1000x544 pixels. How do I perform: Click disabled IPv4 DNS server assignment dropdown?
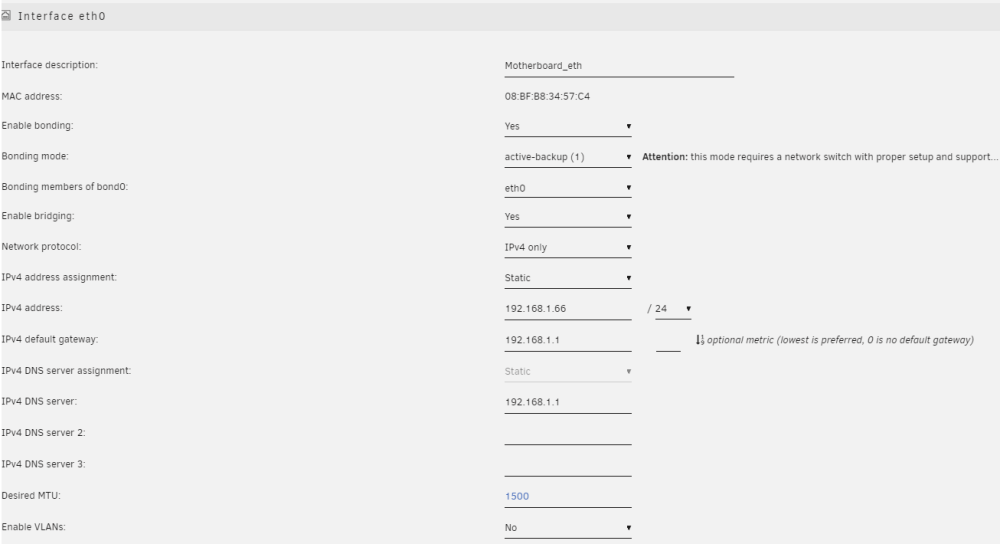[x=568, y=371]
